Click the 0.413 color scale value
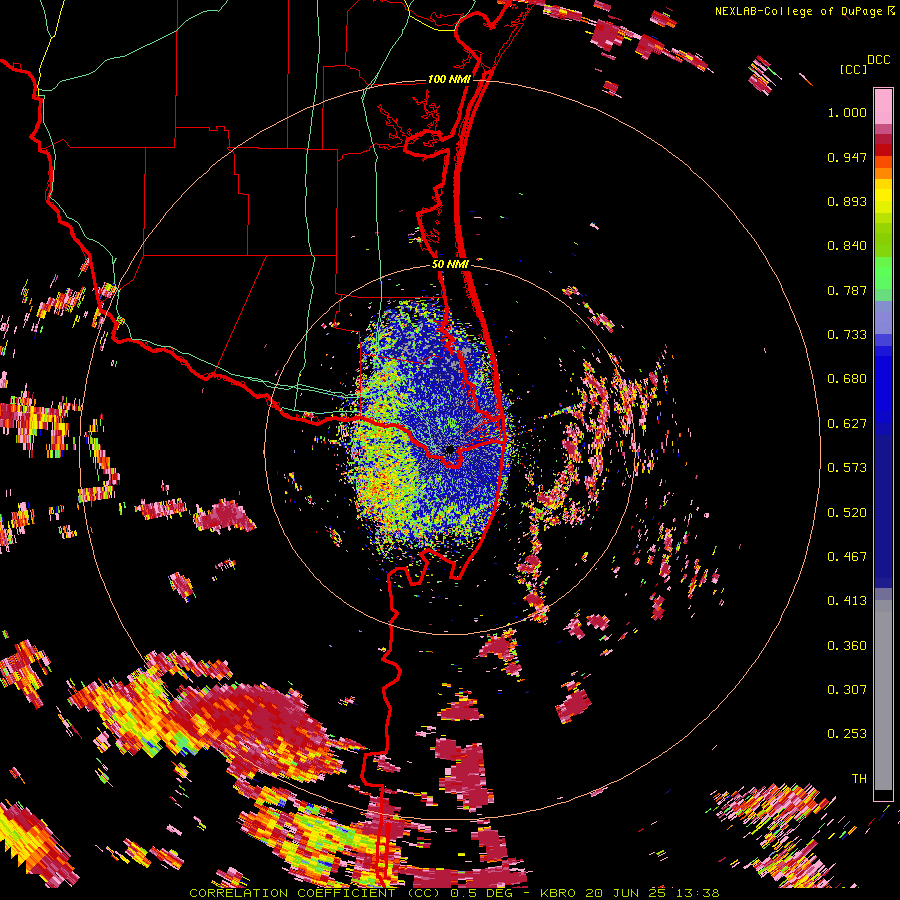This screenshot has width=900, height=900. point(847,601)
